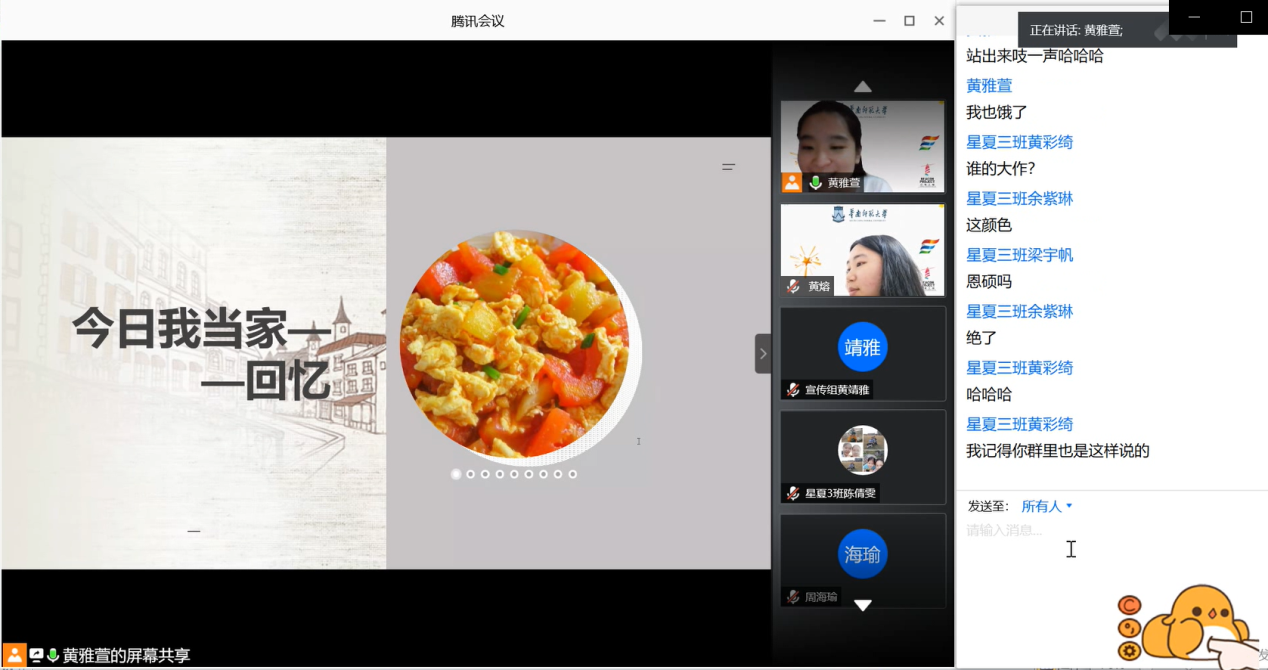Image resolution: width=1268 pixels, height=670 pixels.
Task: Select 黄培's video thumbnail
Action: pos(862,250)
